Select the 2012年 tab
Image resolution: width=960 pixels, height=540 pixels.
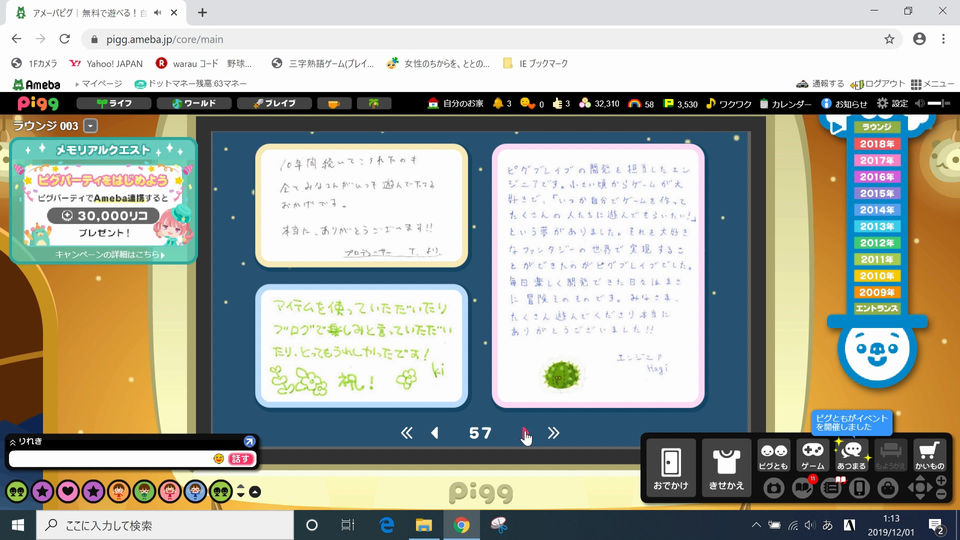tap(877, 243)
